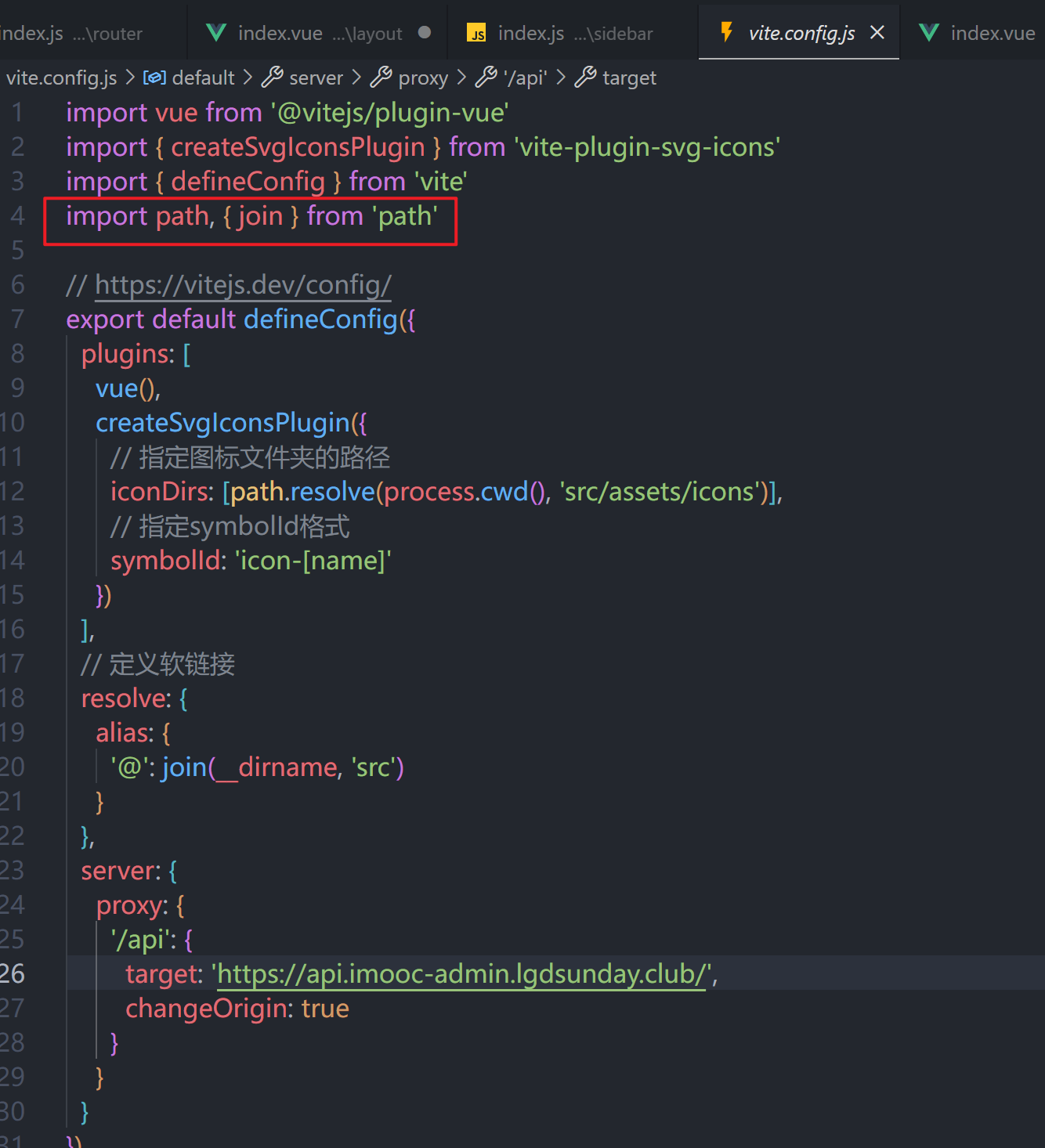The image size is (1045, 1148).
Task: Click the '/api' key on line 25
Action: [140, 940]
